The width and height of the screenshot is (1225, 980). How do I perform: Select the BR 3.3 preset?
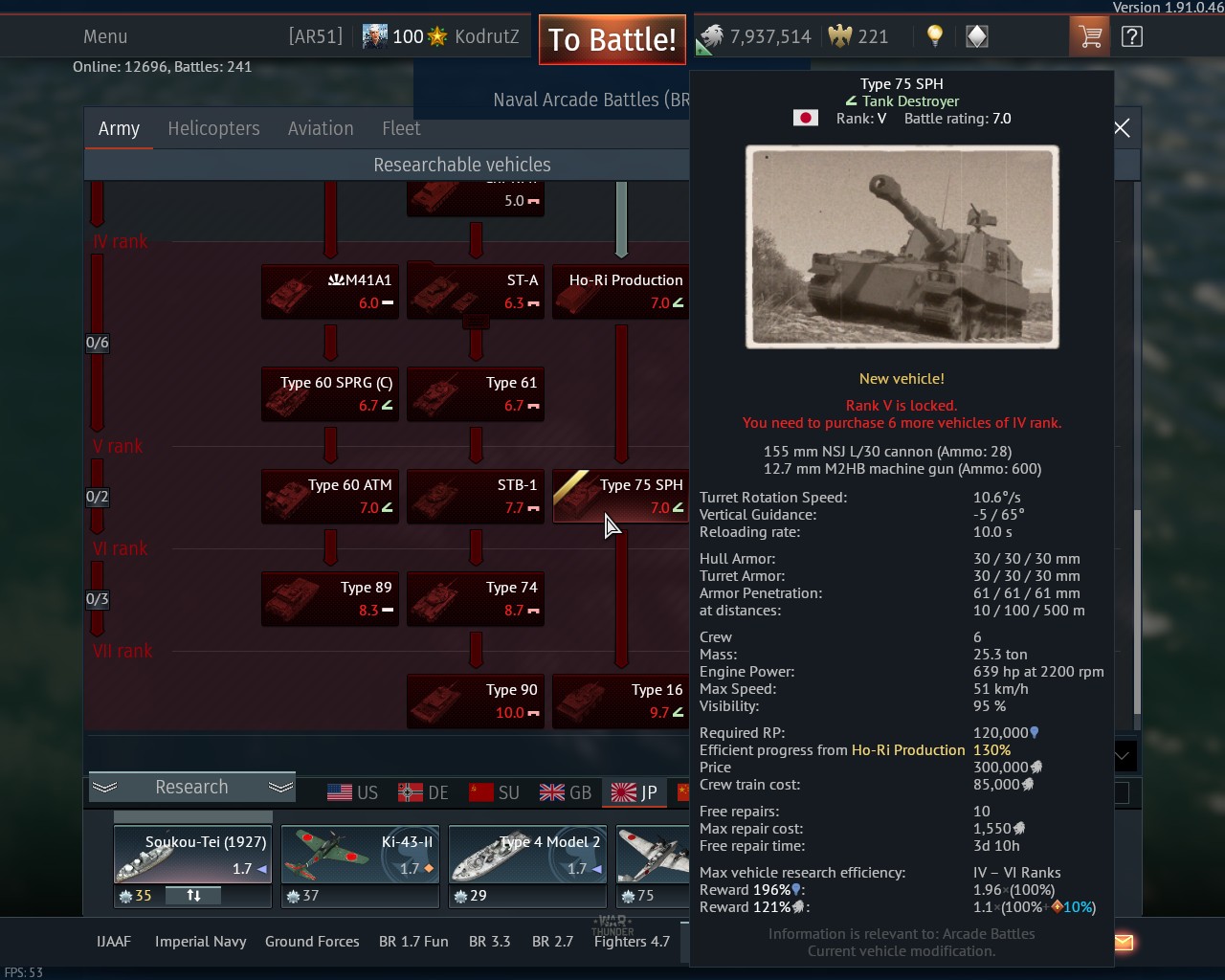click(x=490, y=942)
